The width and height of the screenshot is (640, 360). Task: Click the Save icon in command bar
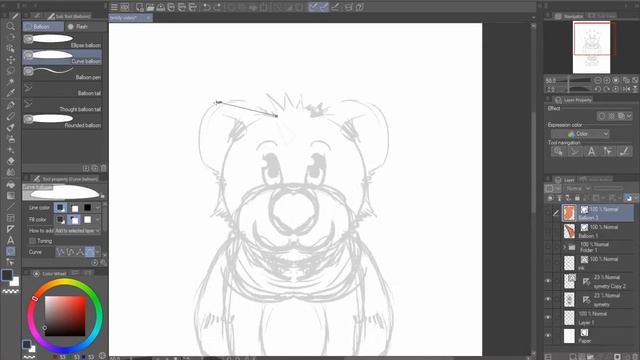(160, 7)
